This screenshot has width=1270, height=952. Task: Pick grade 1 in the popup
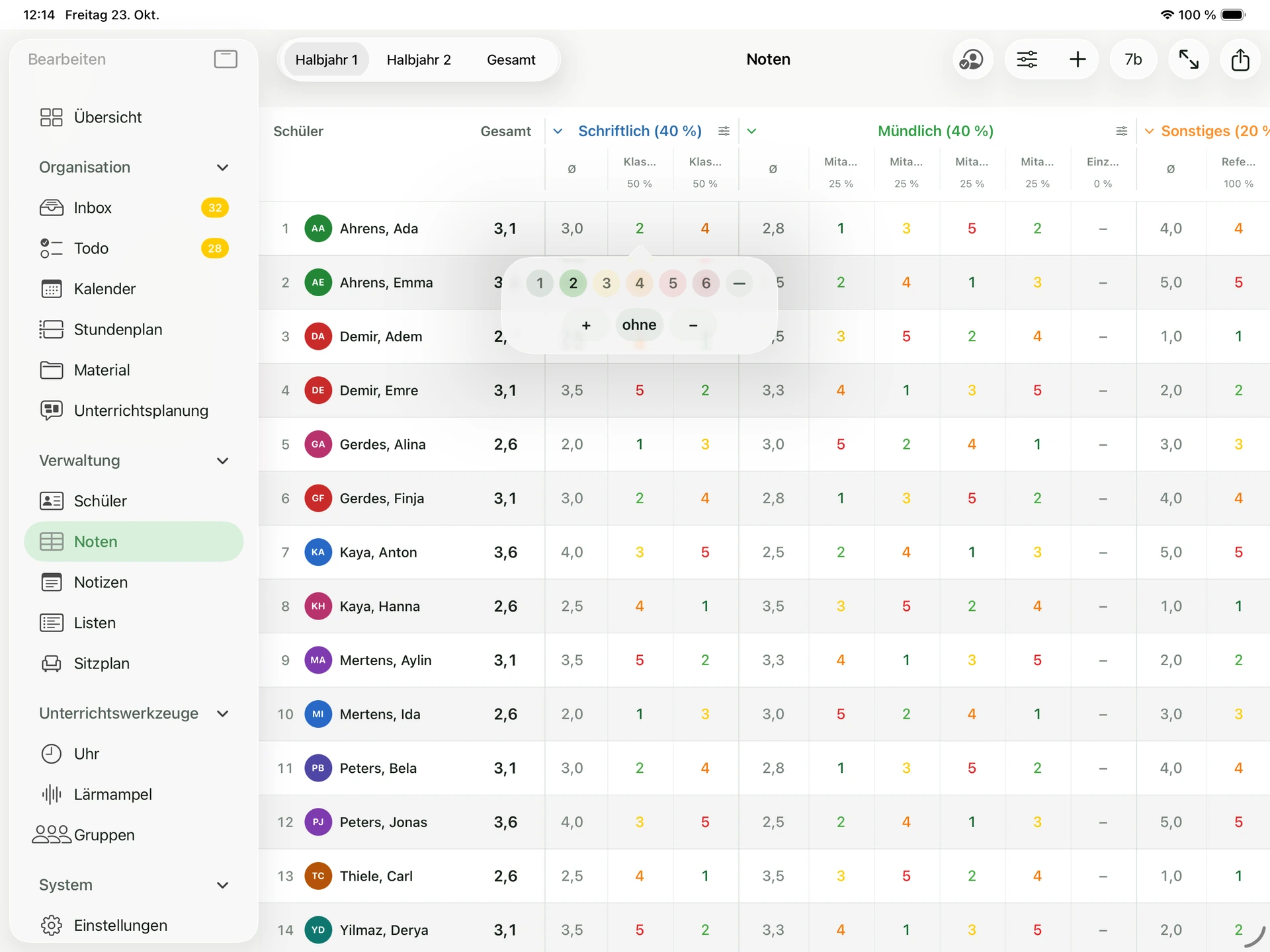(540, 284)
